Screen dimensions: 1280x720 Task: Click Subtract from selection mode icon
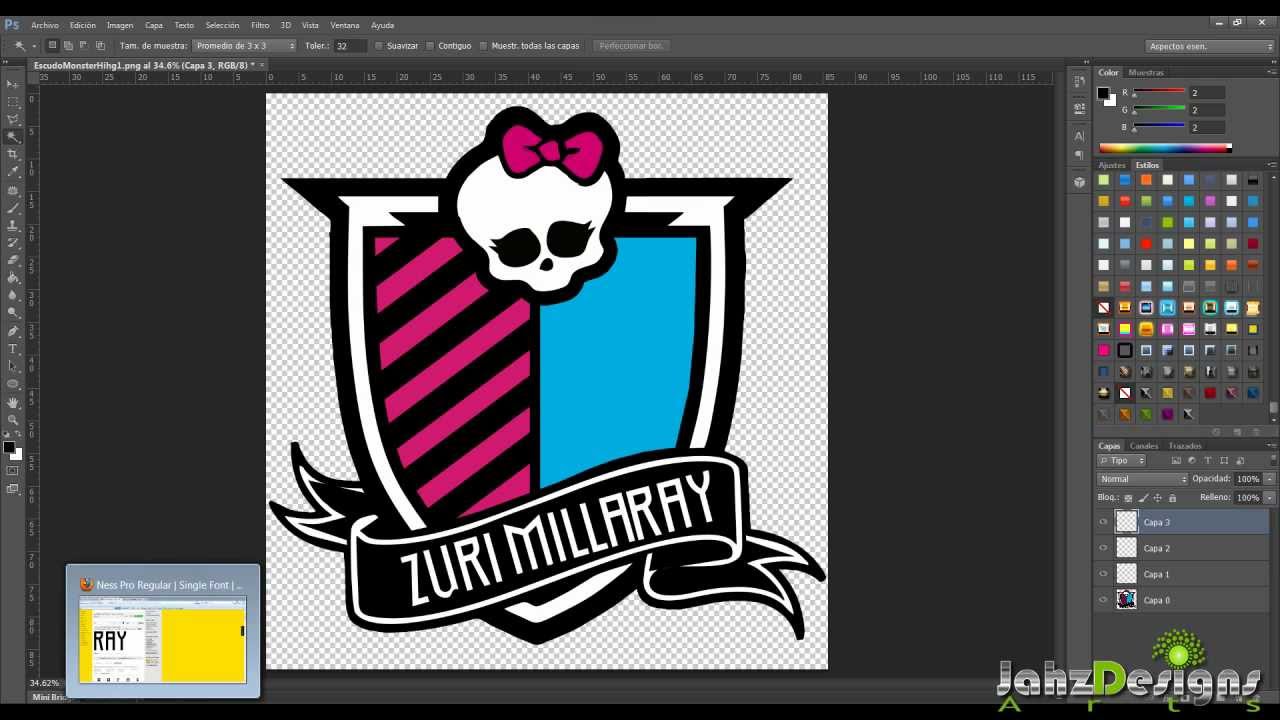point(84,45)
